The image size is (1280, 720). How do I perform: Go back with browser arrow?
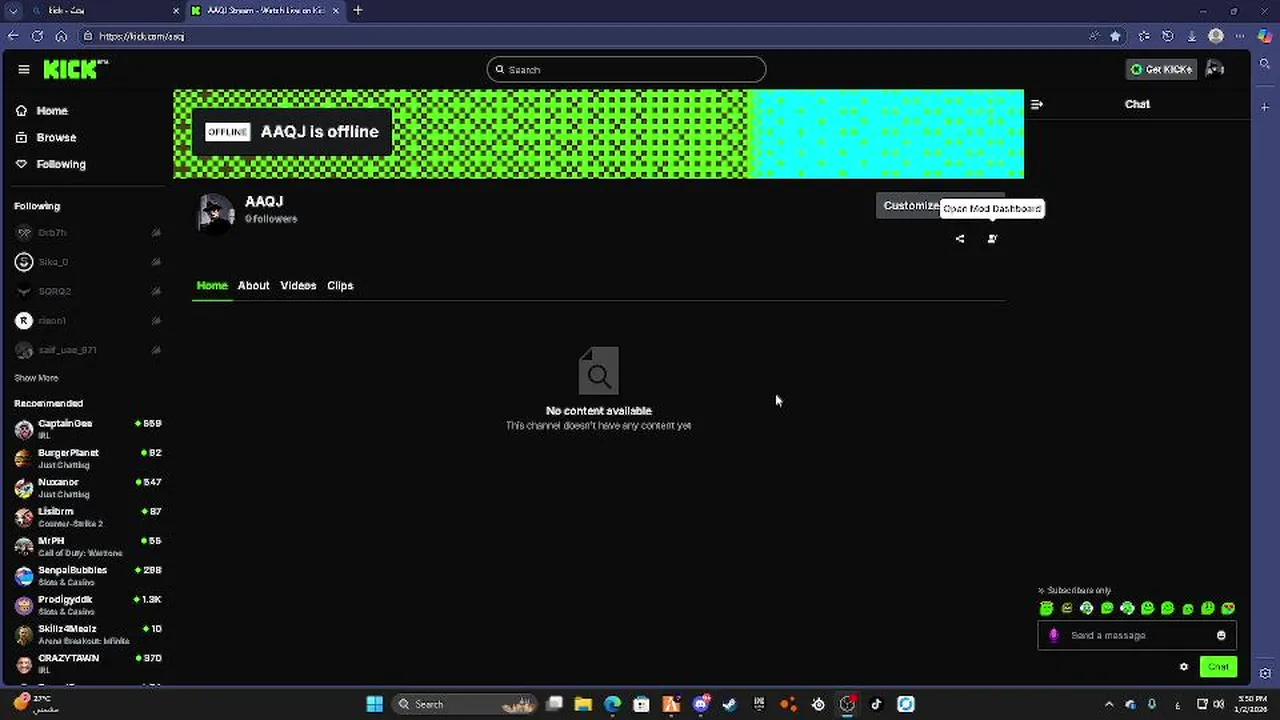click(x=13, y=36)
